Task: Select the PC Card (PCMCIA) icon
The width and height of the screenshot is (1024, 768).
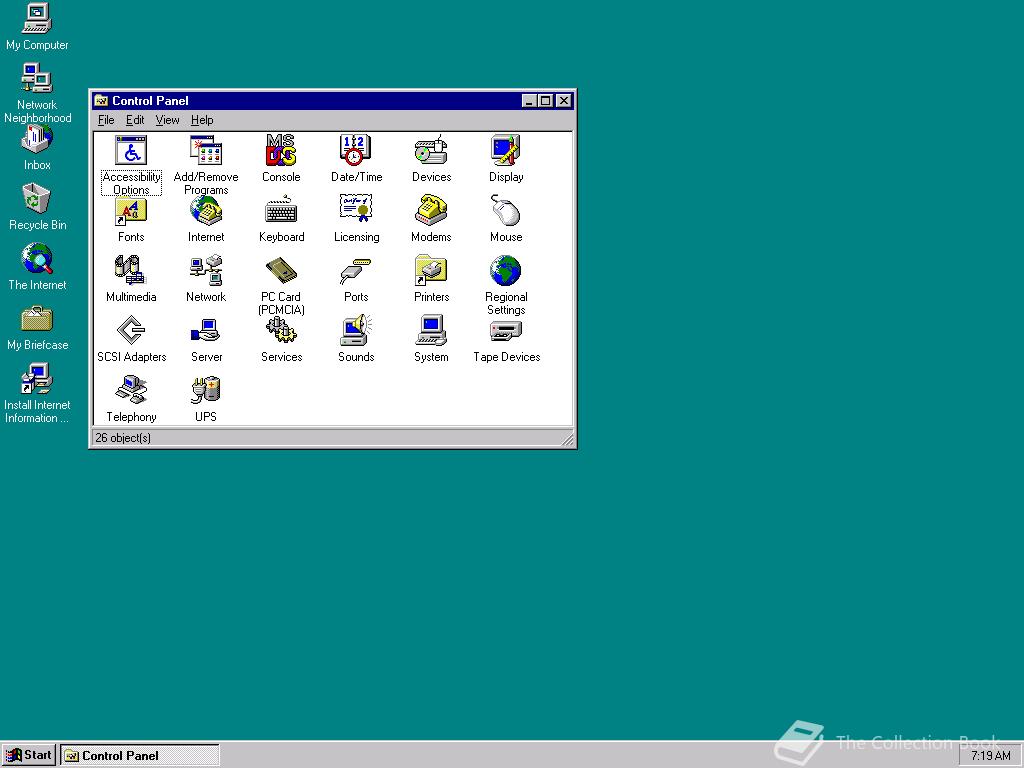Action: click(281, 270)
